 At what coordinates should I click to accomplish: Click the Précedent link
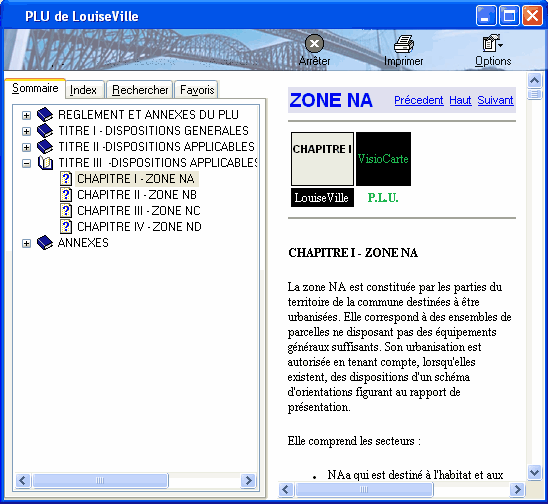pos(419,100)
